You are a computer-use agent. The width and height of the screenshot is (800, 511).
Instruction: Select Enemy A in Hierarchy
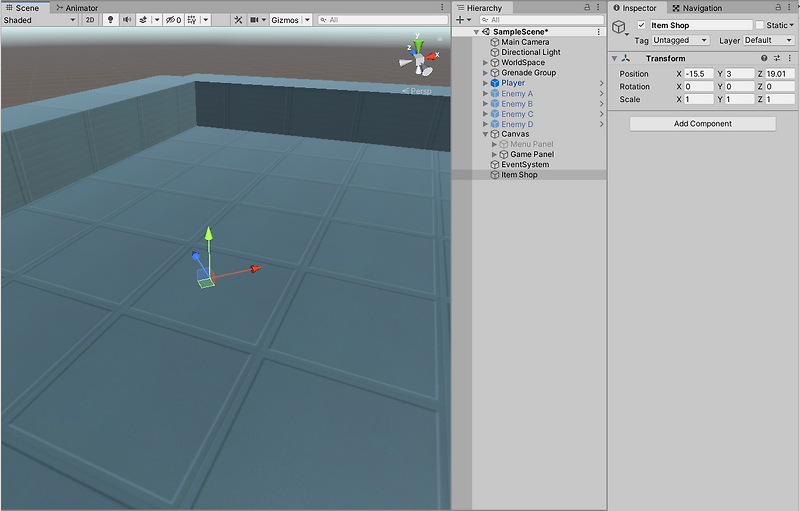point(517,93)
